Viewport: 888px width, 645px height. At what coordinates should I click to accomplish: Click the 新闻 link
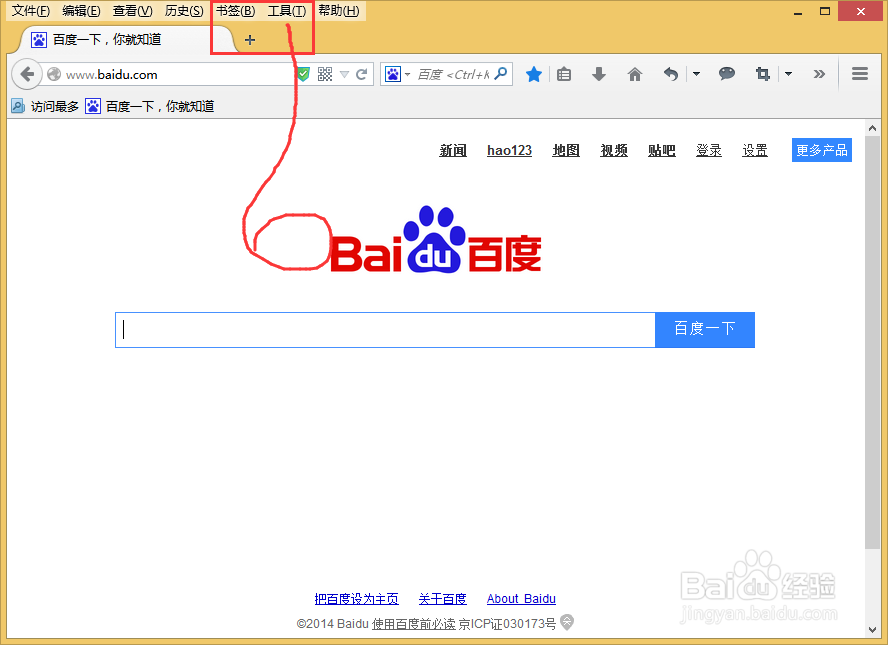pos(452,150)
